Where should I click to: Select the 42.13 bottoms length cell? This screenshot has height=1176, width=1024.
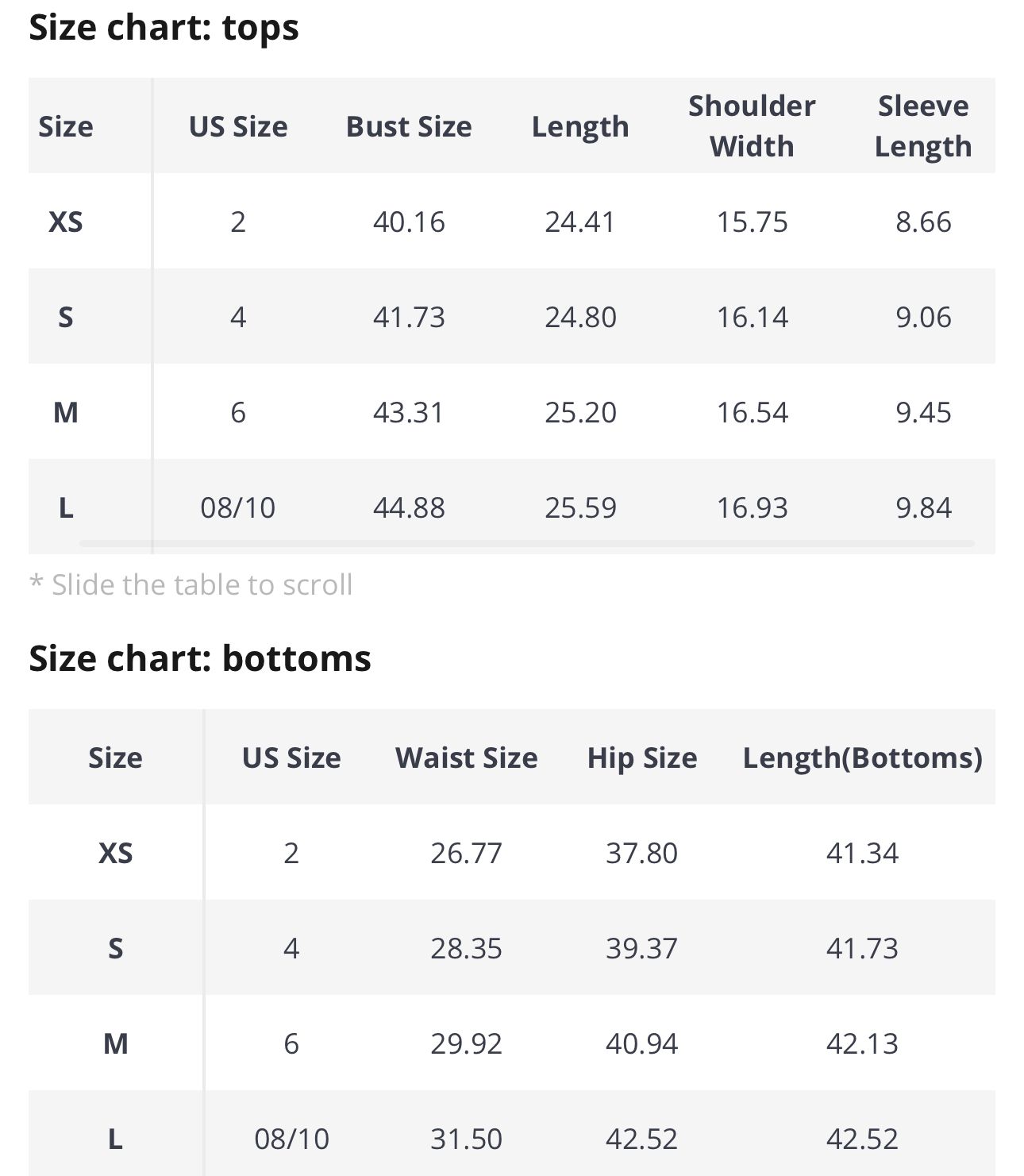pyautogui.click(x=862, y=1044)
